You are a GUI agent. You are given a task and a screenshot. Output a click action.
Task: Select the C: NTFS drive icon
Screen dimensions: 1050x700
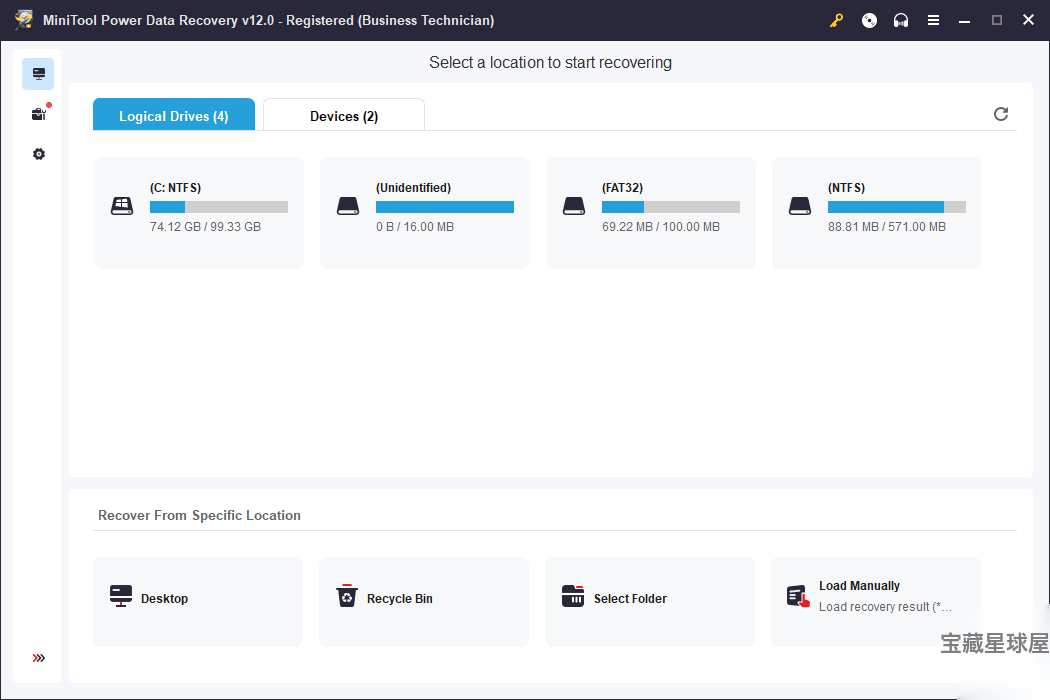[x=122, y=206]
